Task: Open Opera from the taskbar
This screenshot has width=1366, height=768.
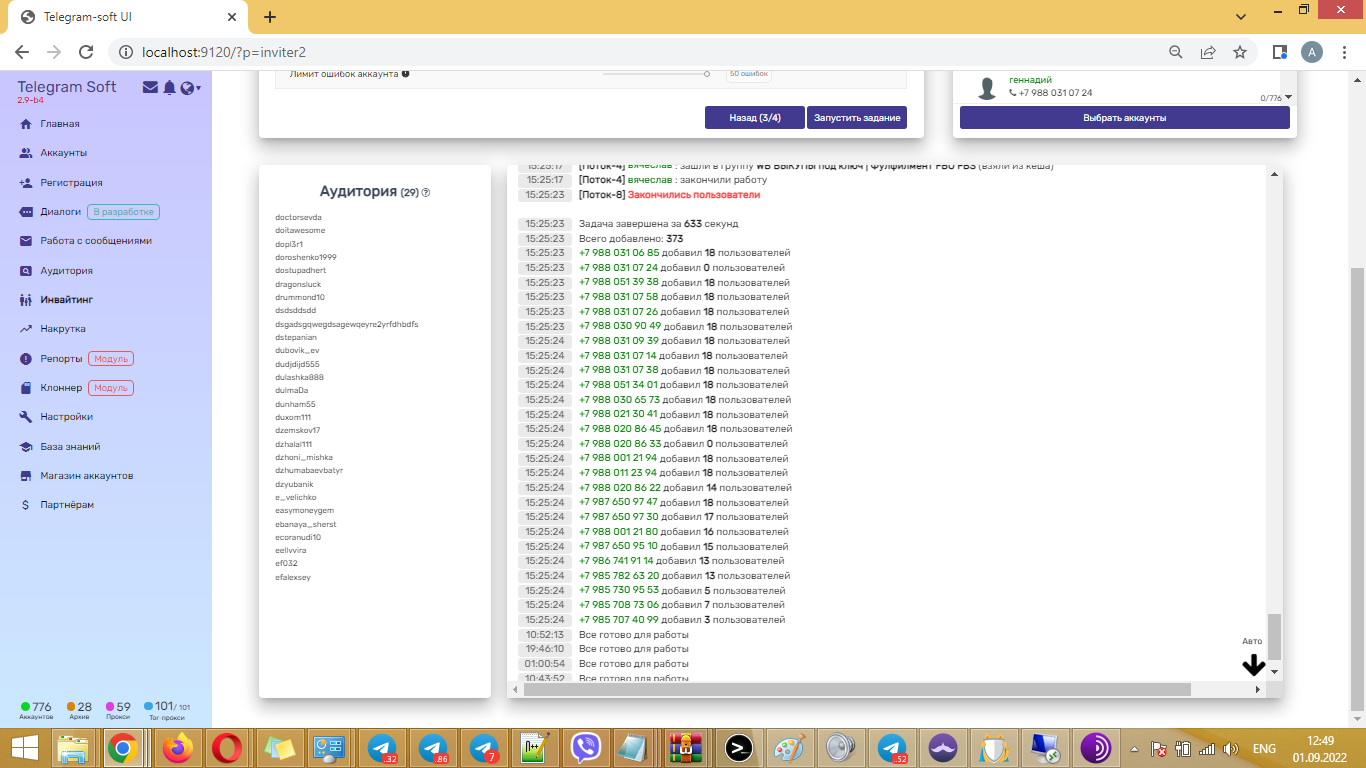Action: (x=227, y=748)
